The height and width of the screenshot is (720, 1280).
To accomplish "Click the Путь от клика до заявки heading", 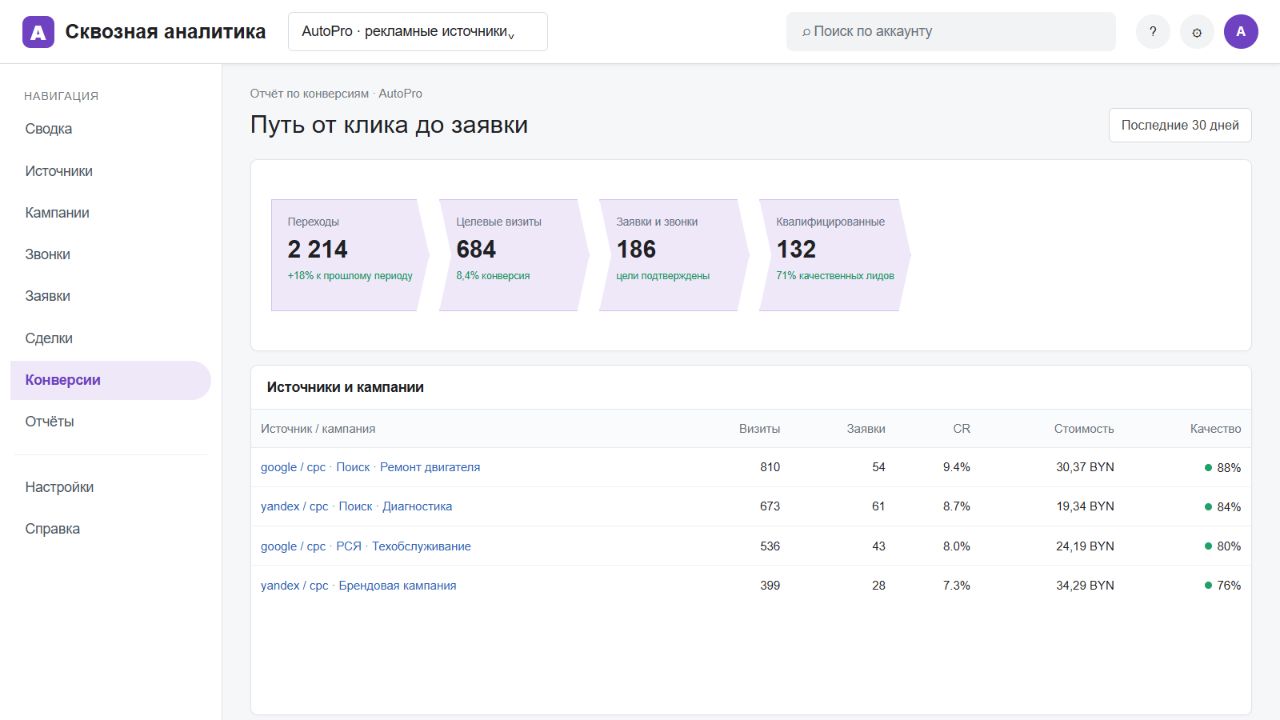I will [389, 125].
